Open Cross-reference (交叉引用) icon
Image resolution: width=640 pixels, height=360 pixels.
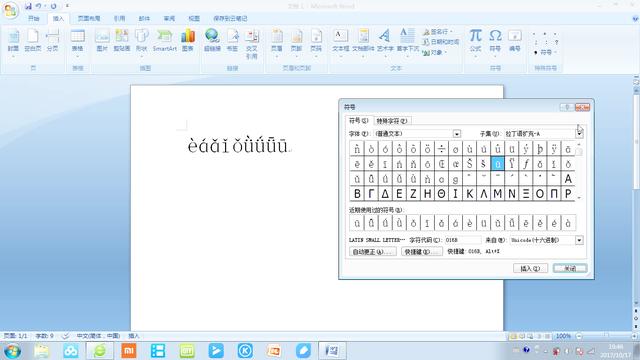[251, 44]
